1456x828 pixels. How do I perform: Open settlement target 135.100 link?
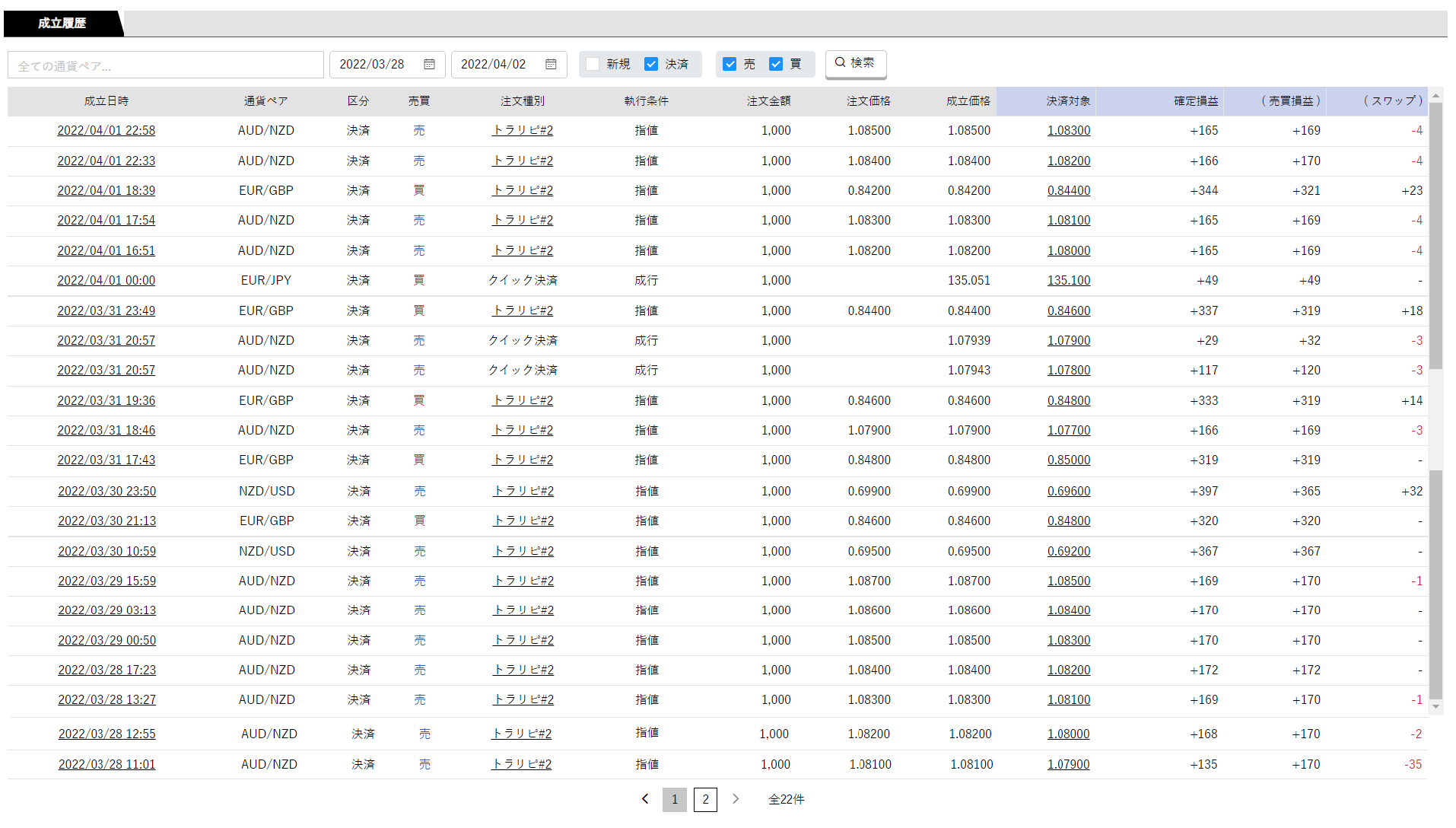pos(1069,281)
